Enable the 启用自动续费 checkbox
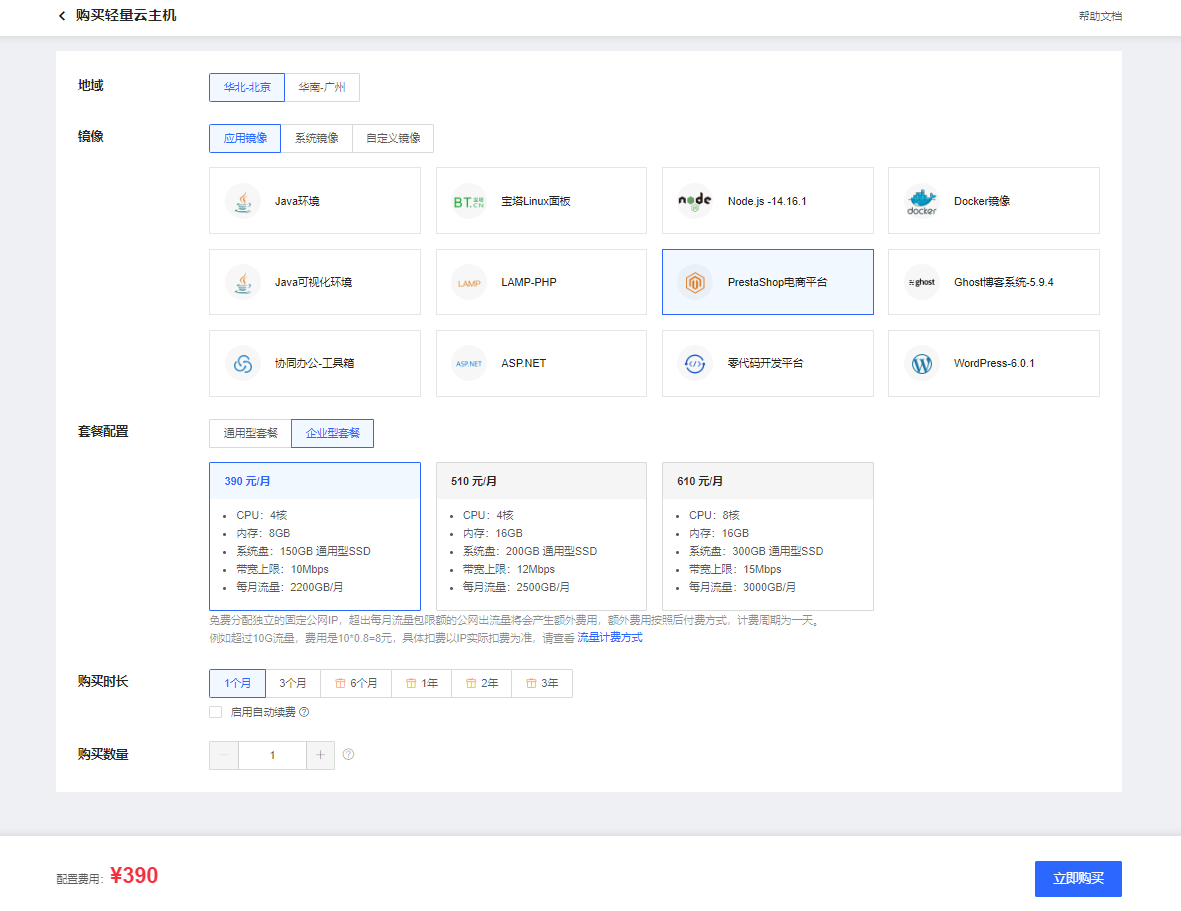This screenshot has height=911, width=1181. (x=216, y=712)
